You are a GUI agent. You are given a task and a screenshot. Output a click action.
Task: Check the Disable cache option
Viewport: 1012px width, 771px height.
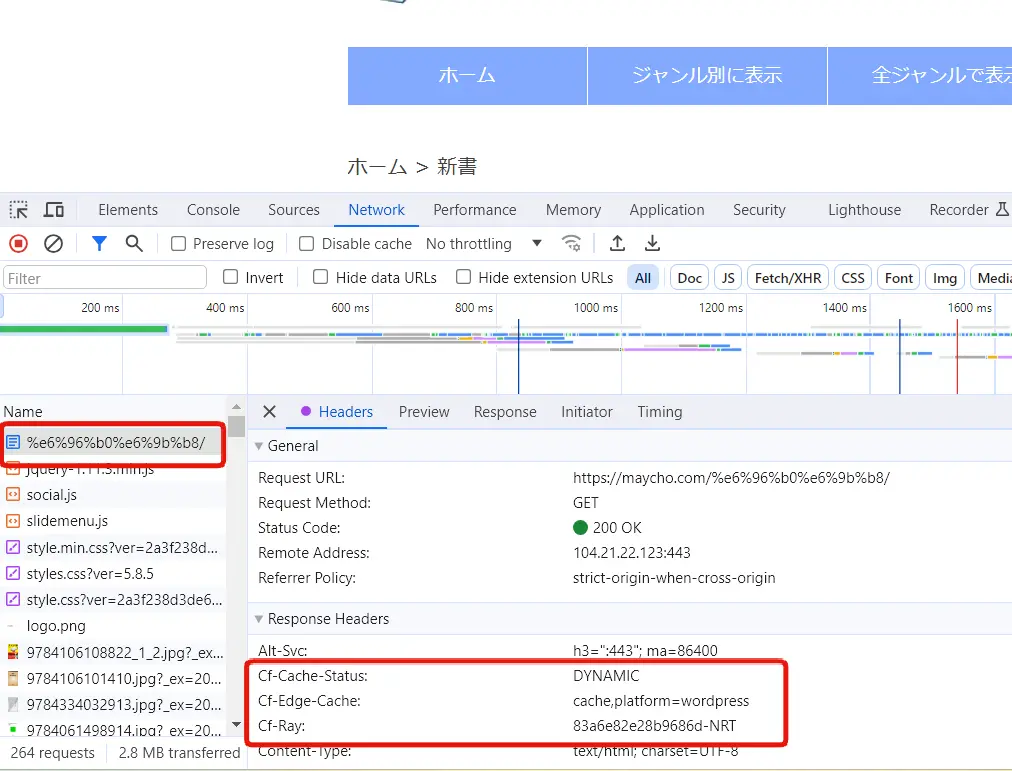[307, 244]
